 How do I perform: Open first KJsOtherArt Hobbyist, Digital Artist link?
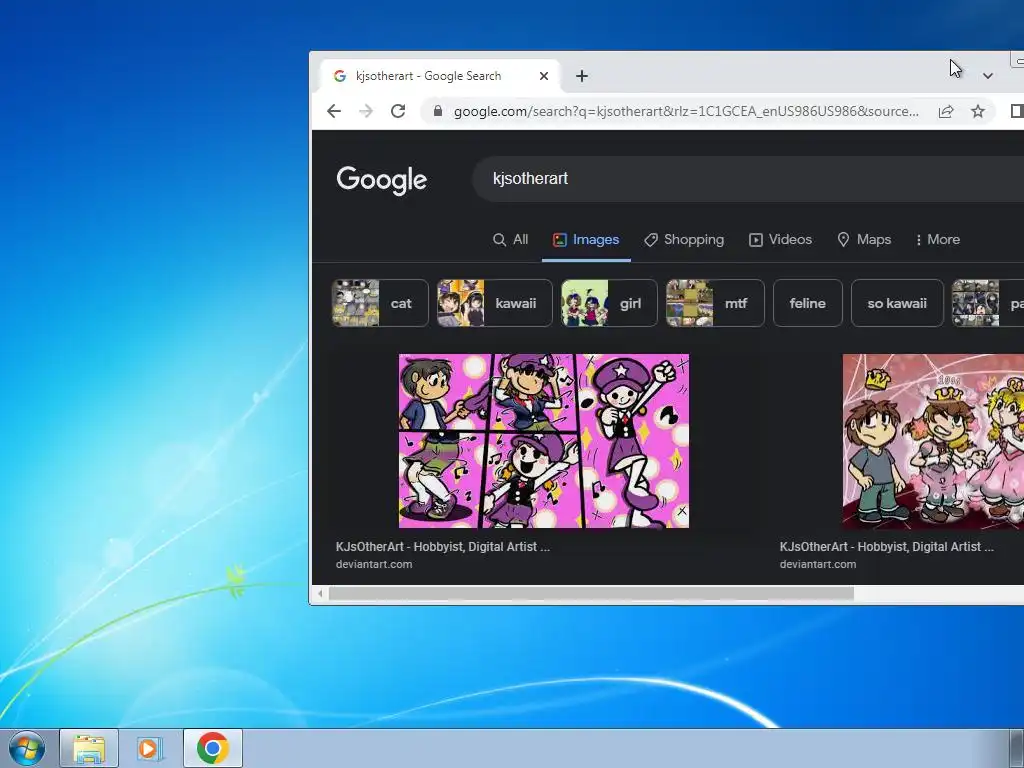pyautogui.click(x=443, y=547)
